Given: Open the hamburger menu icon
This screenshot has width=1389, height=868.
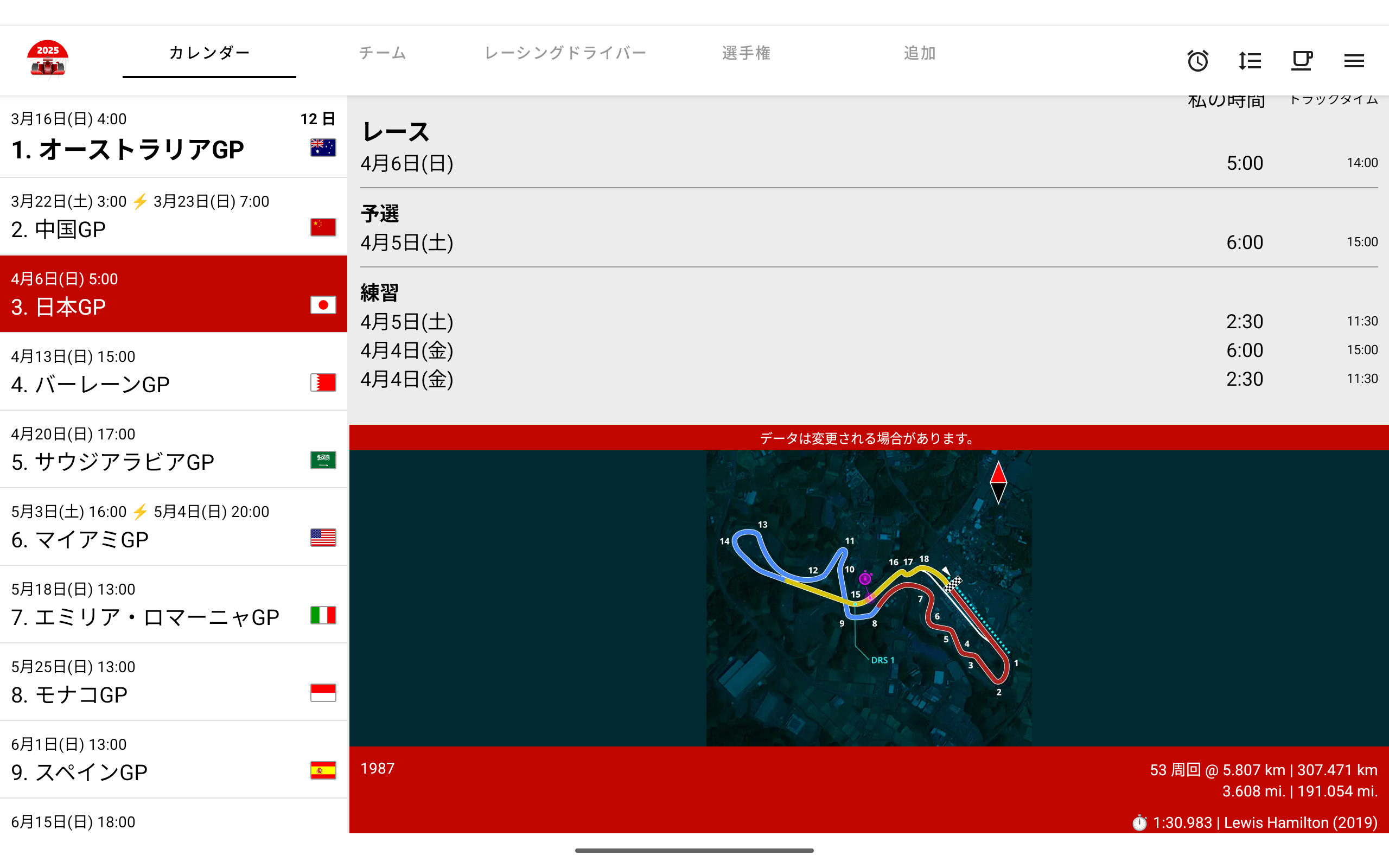Looking at the screenshot, I should [1353, 61].
